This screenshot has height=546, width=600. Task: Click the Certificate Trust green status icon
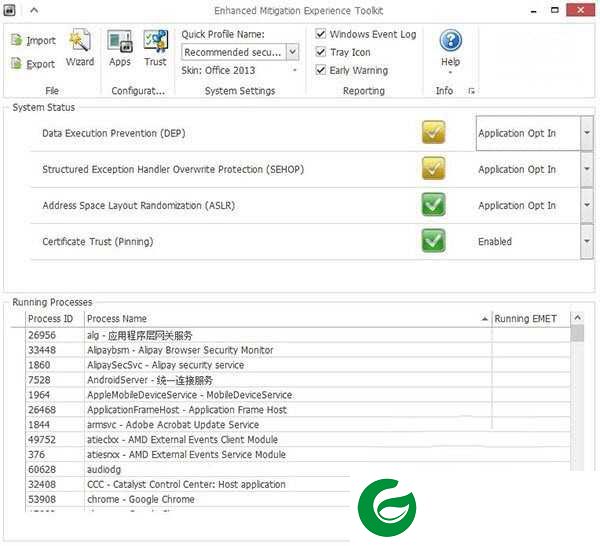click(x=434, y=240)
